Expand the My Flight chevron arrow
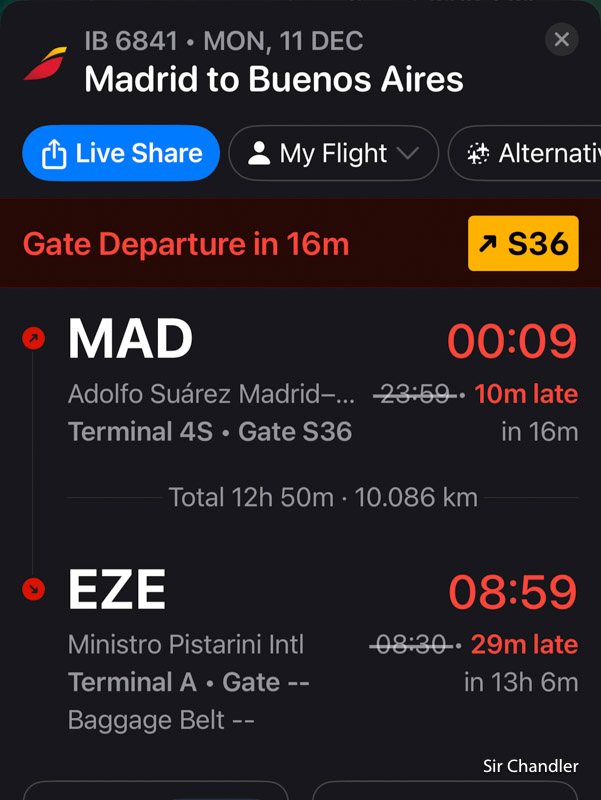 point(407,154)
